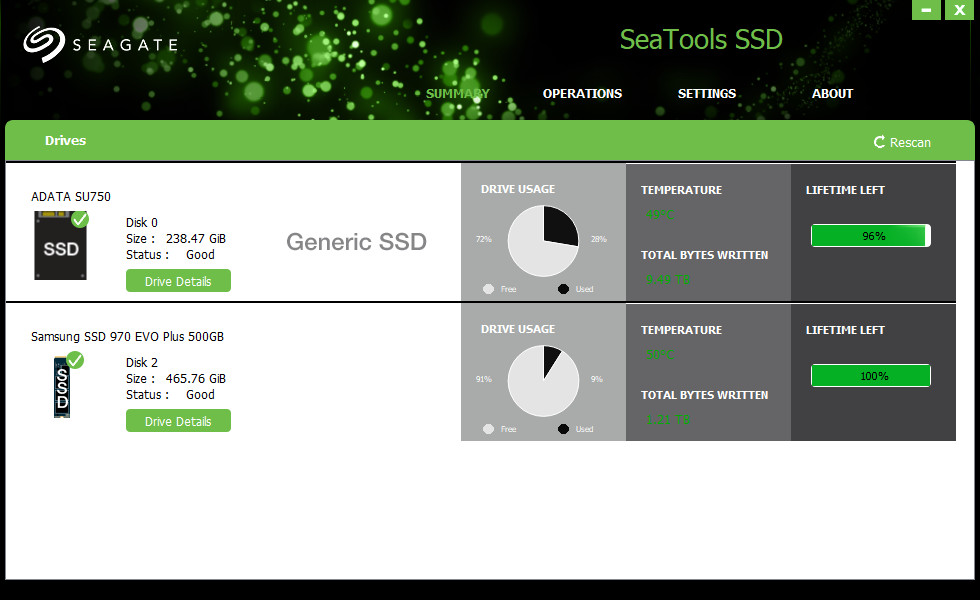Click the ADATA SU750 SSD drive icon
The width and height of the screenshot is (980, 600).
[x=60, y=246]
